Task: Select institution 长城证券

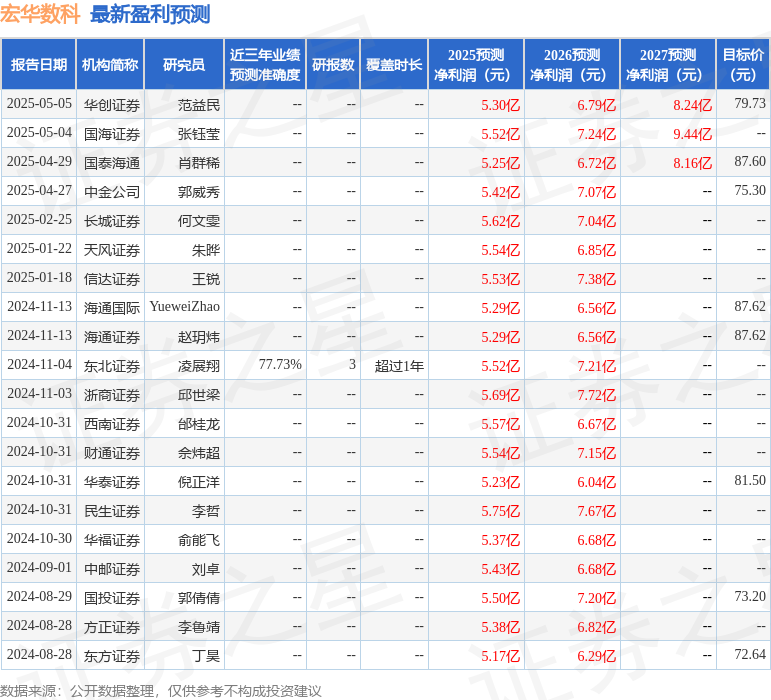Action: point(112,221)
